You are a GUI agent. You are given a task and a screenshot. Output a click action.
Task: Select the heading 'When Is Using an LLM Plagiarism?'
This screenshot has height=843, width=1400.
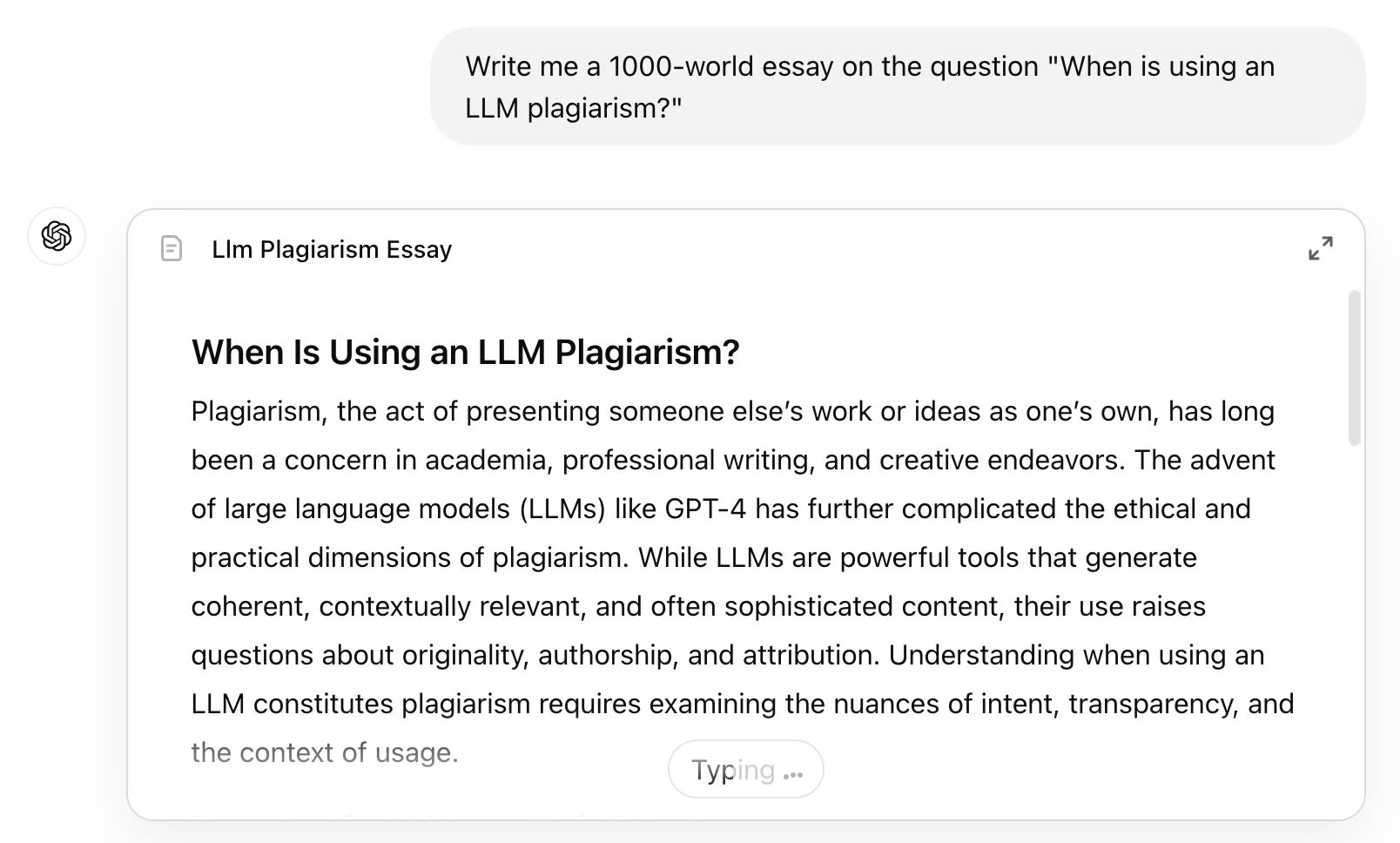tap(464, 353)
